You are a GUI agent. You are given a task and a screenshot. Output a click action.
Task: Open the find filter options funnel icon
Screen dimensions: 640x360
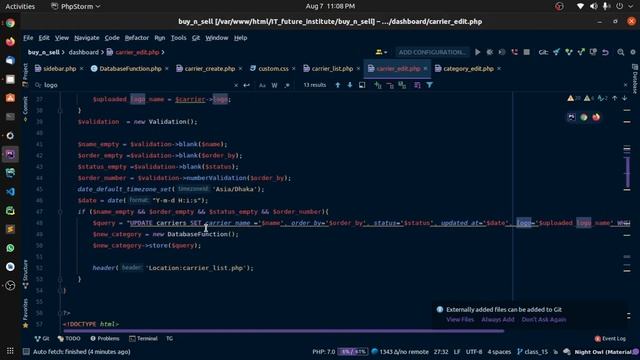click(429, 85)
